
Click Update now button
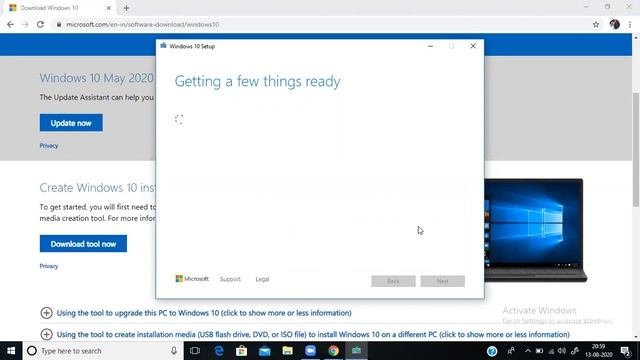click(71, 123)
